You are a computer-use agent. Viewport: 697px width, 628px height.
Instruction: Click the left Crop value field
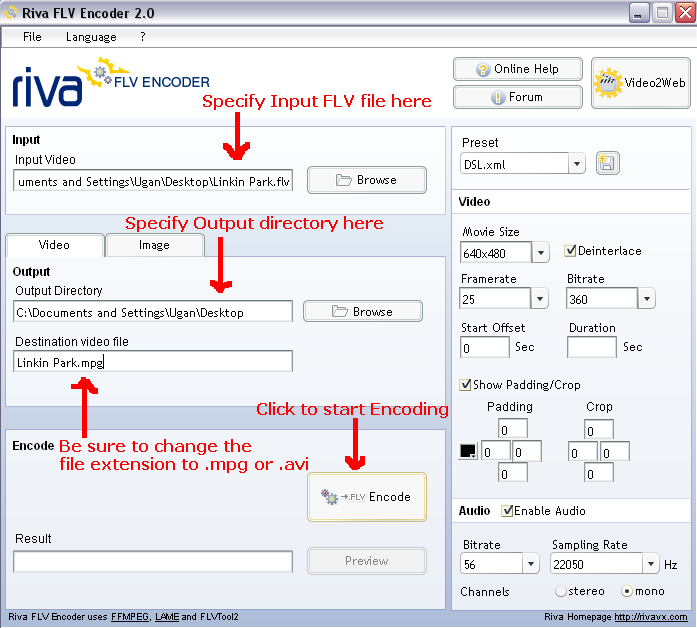[583, 452]
